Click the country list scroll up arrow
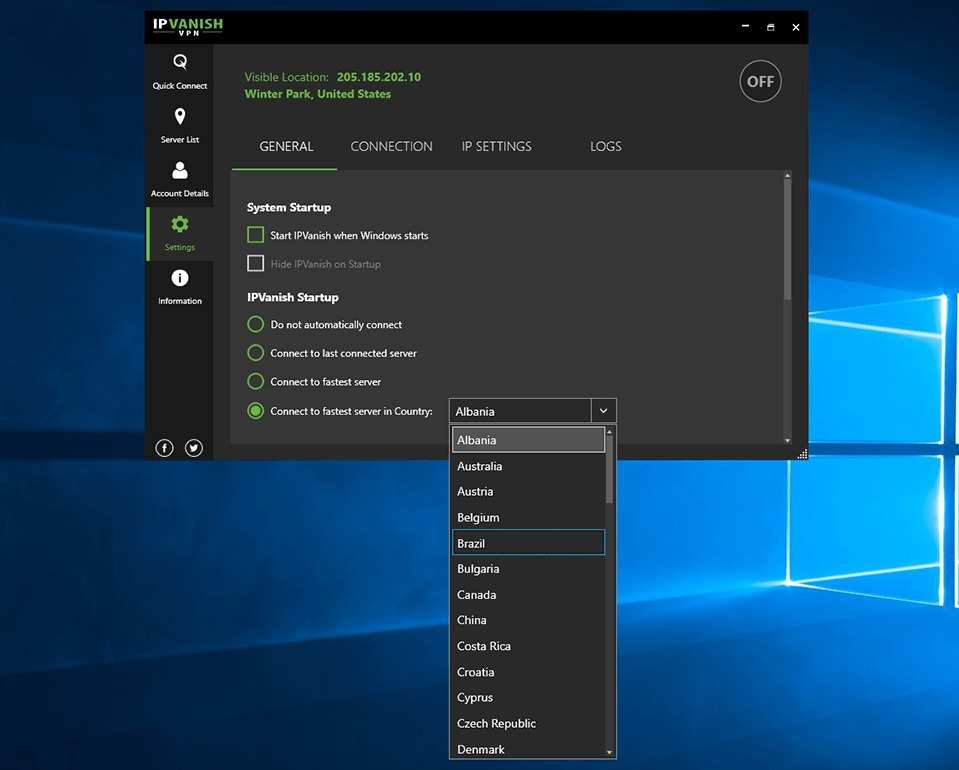The height and width of the screenshot is (770, 959). (x=609, y=432)
